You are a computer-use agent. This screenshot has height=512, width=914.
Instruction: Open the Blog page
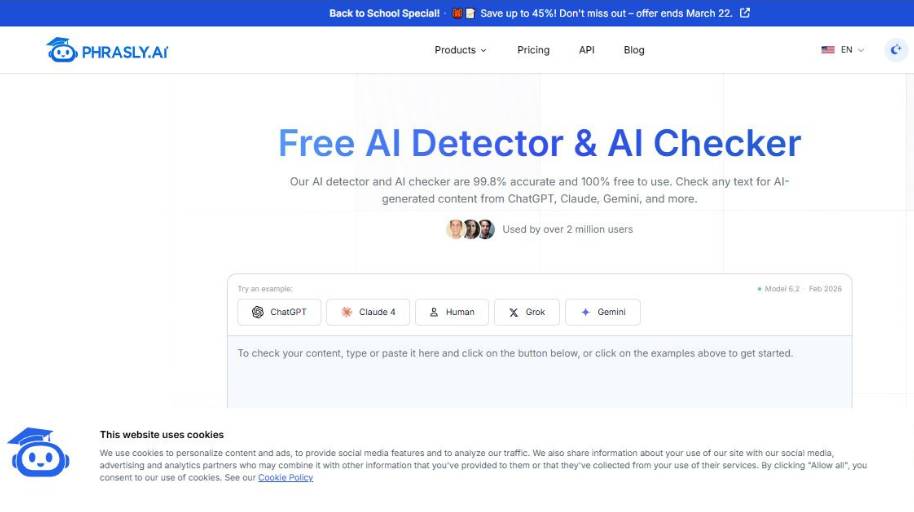(x=634, y=50)
